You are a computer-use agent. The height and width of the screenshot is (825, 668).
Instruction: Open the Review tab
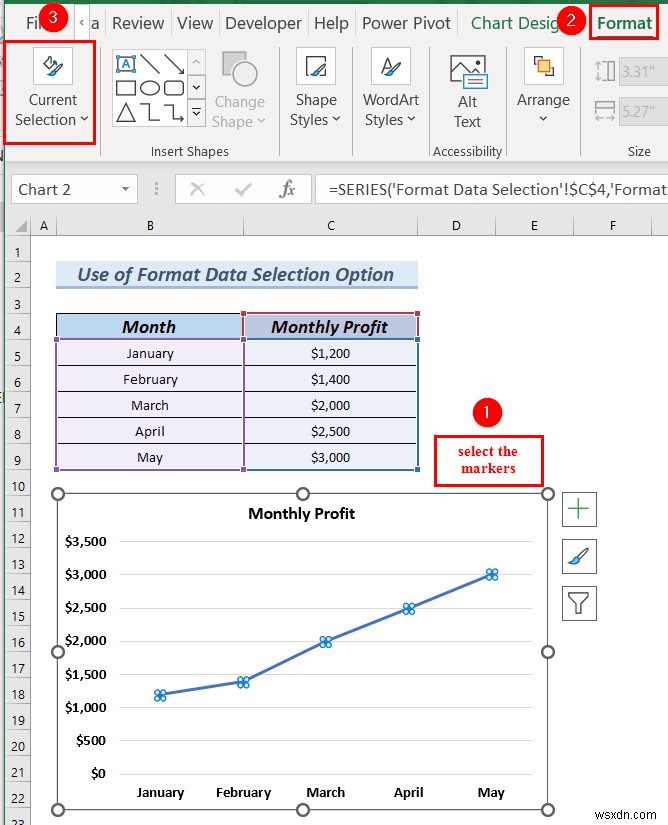point(138,23)
